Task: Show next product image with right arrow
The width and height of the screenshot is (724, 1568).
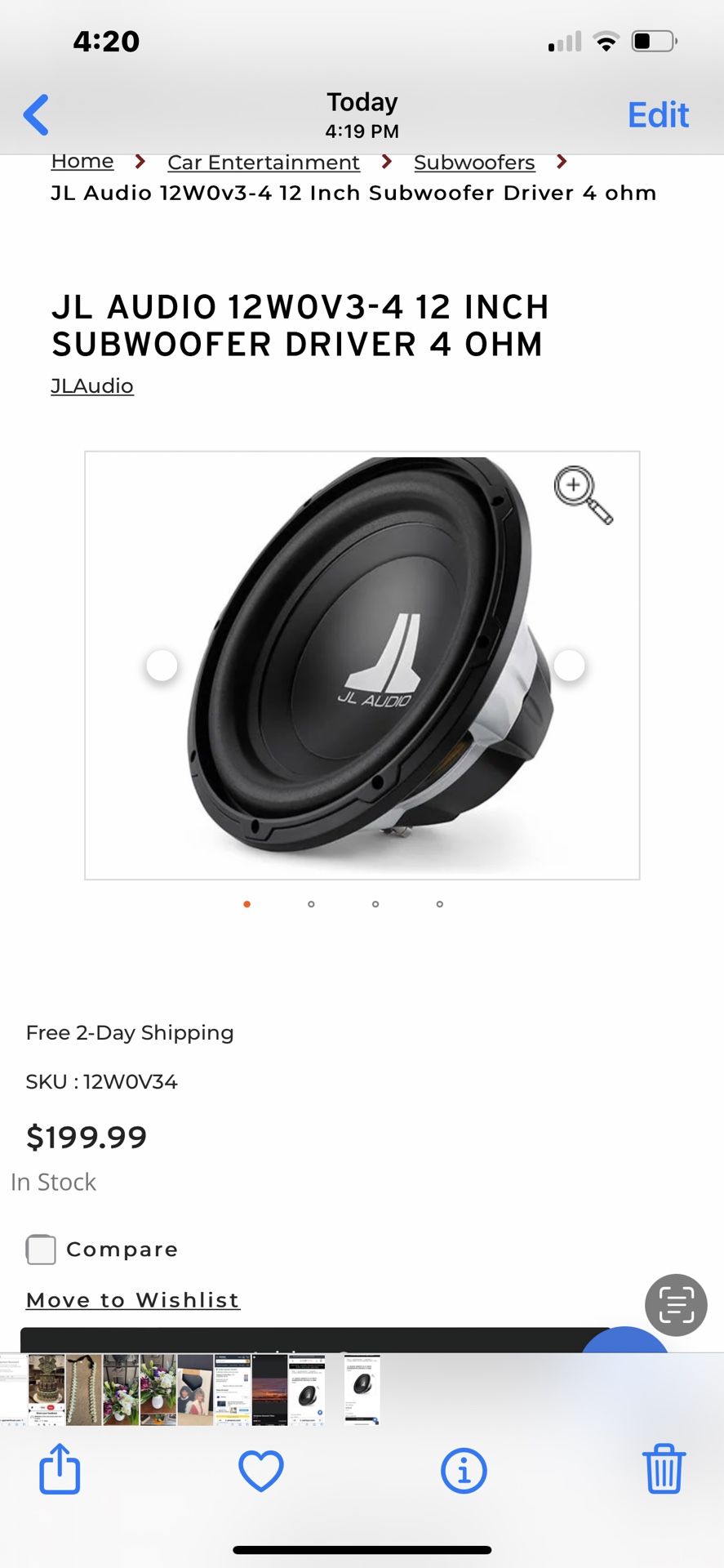Action: [569, 666]
